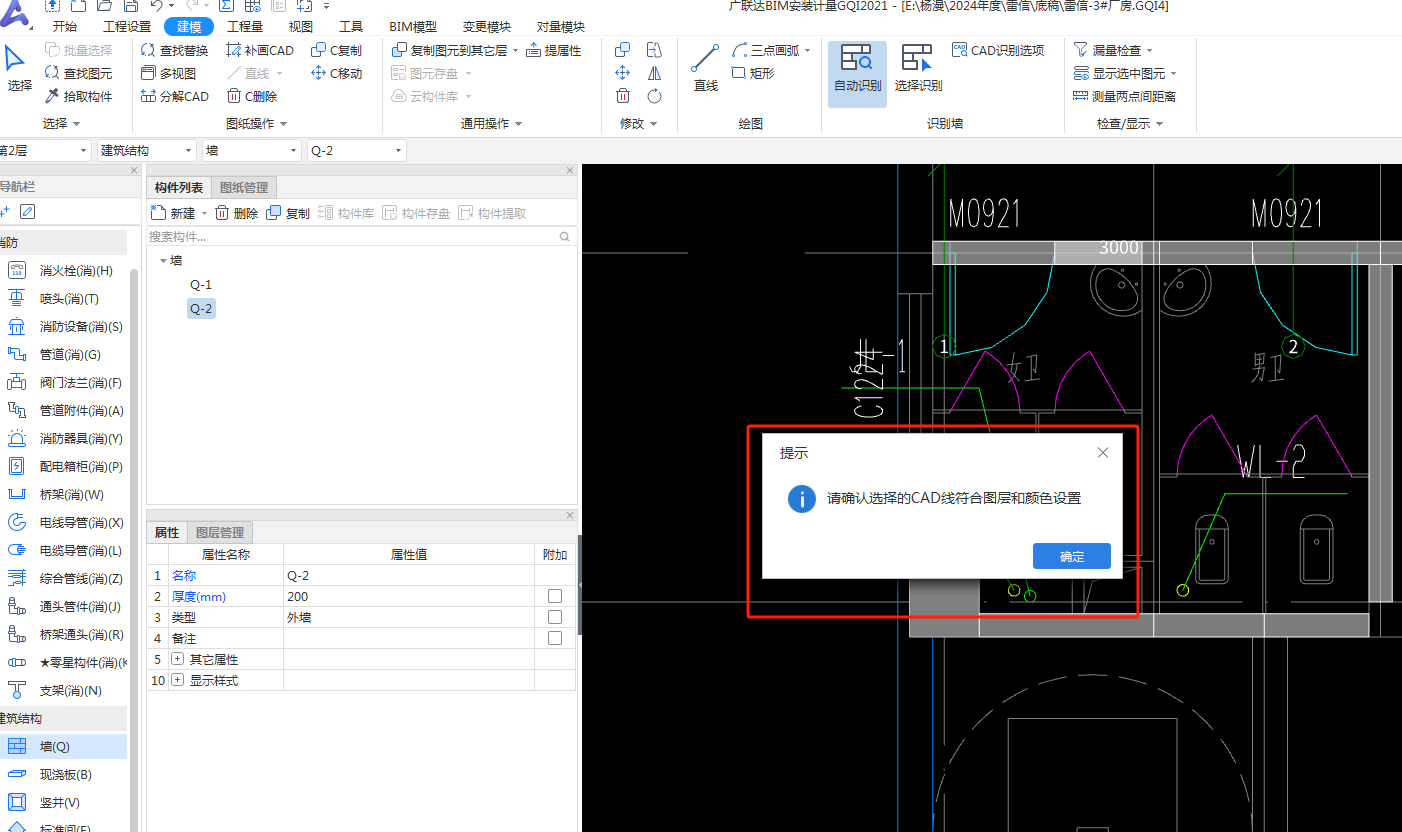This screenshot has width=1402, height=832.
Task: Tick the 附加 checkbox for 厚度(mm)
Action: point(555,596)
